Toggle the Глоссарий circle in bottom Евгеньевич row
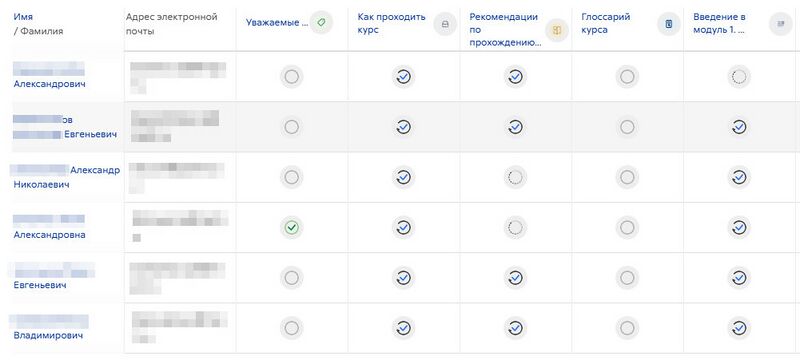The height and width of the screenshot is (360, 800). pos(627,277)
